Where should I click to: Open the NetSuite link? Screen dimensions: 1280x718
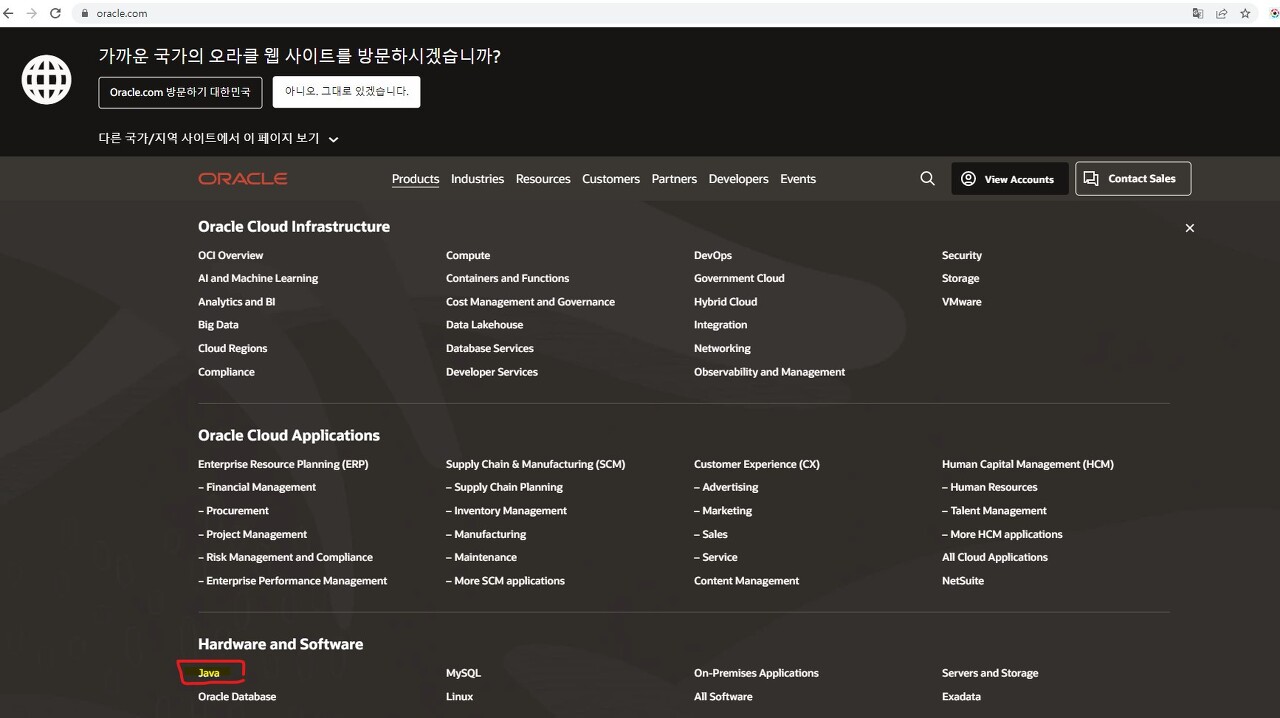tap(963, 580)
